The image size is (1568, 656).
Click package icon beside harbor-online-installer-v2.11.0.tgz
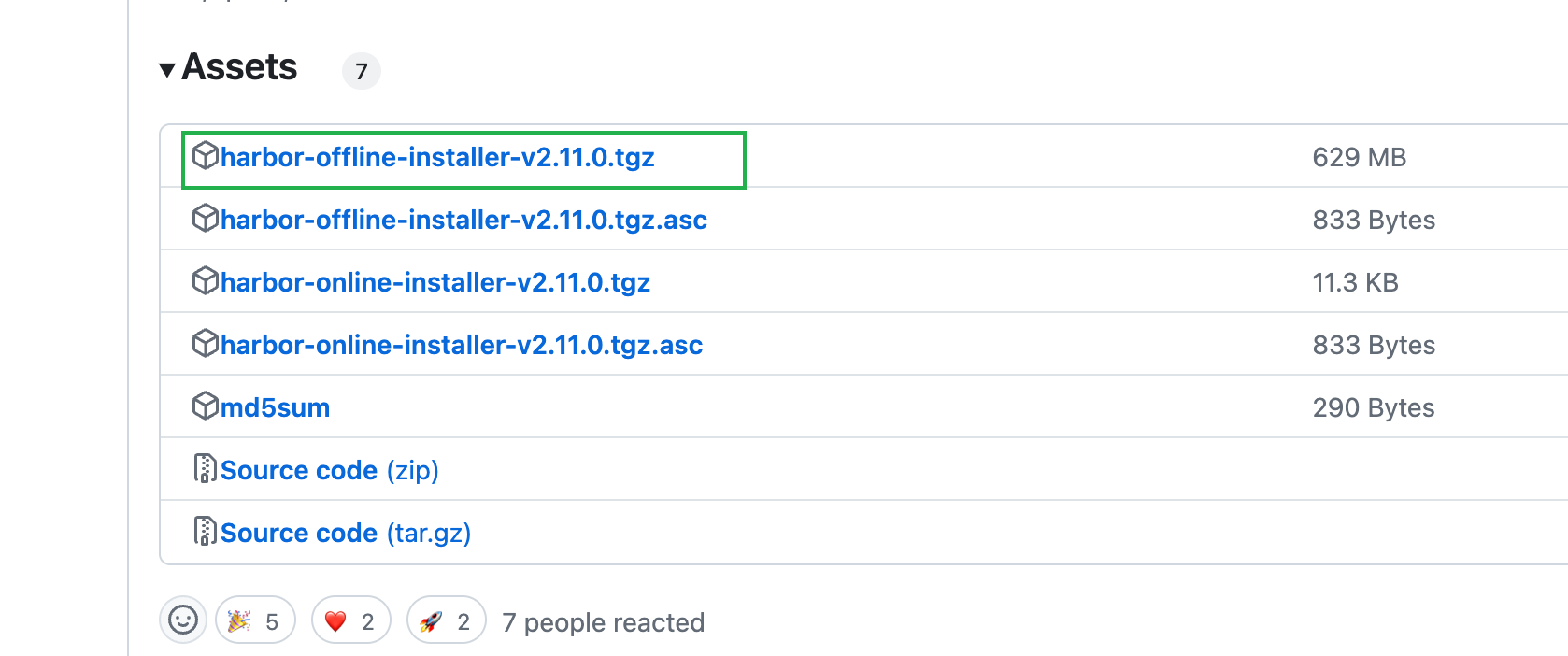(x=205, y=281)
